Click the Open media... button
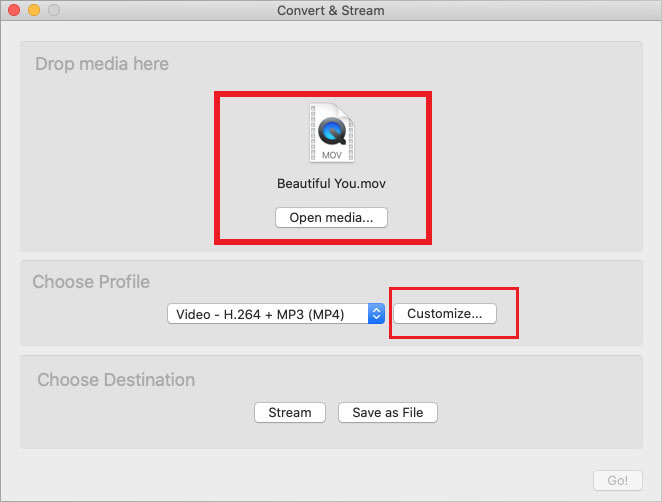 pyautogui.click(x=331, y=217)
